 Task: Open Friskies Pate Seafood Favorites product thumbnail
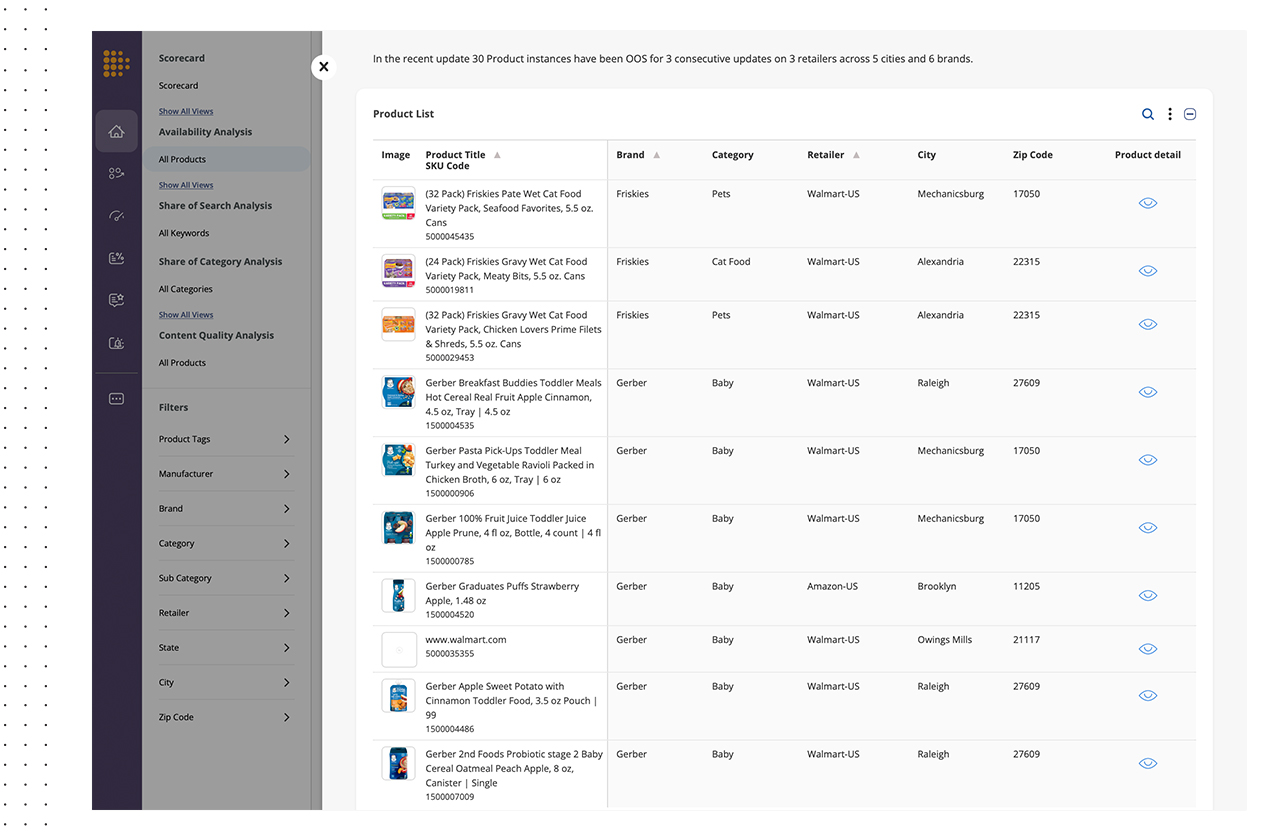tap(398, 203)
